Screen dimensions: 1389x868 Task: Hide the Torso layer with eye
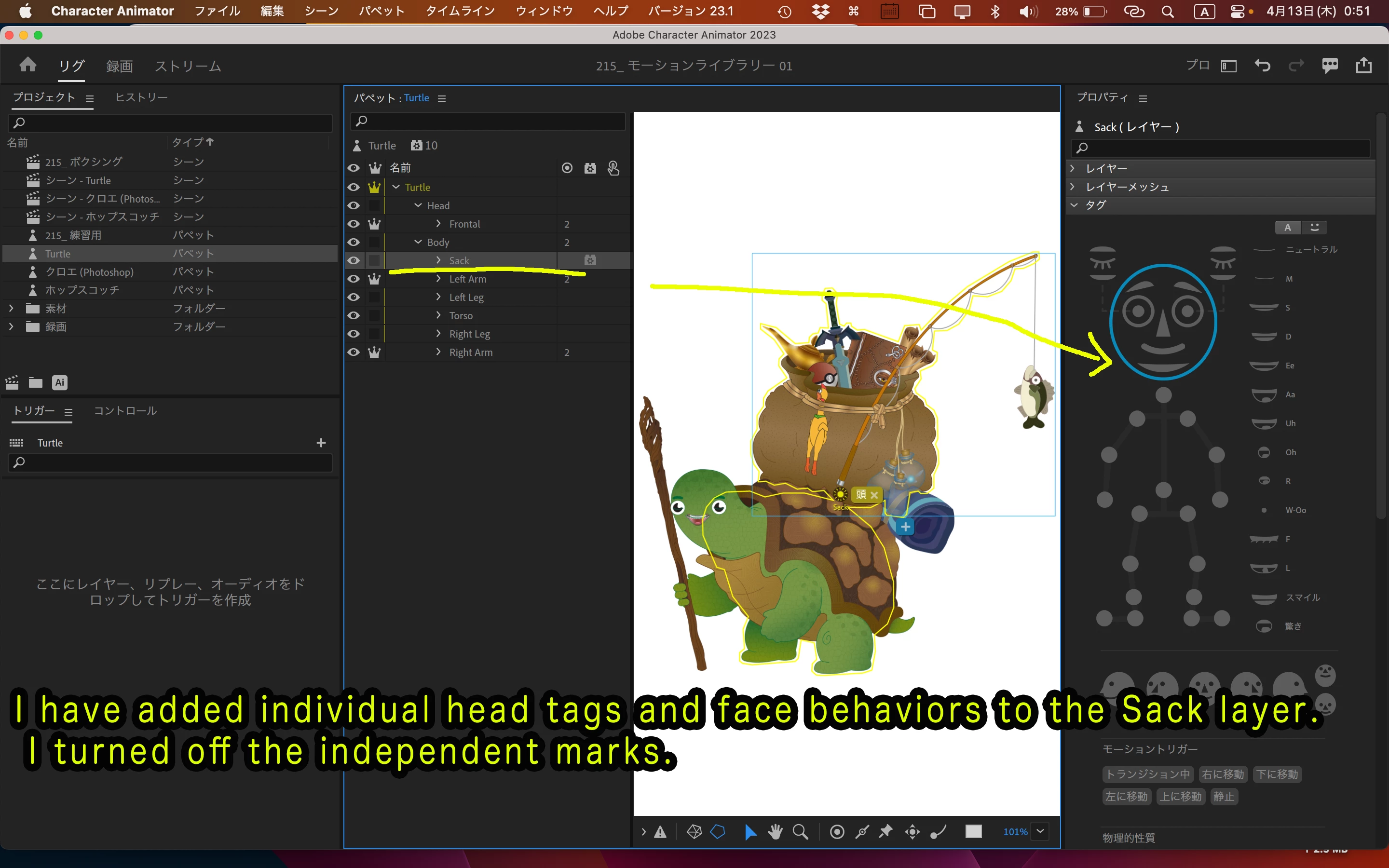(354, 316)
